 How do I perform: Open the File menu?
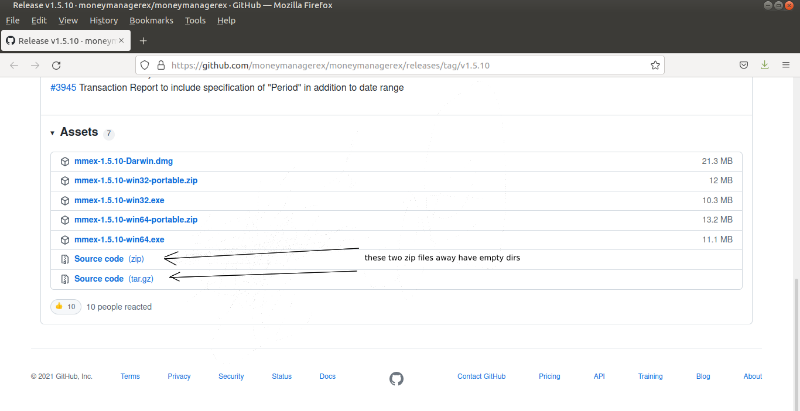[12, 20]
